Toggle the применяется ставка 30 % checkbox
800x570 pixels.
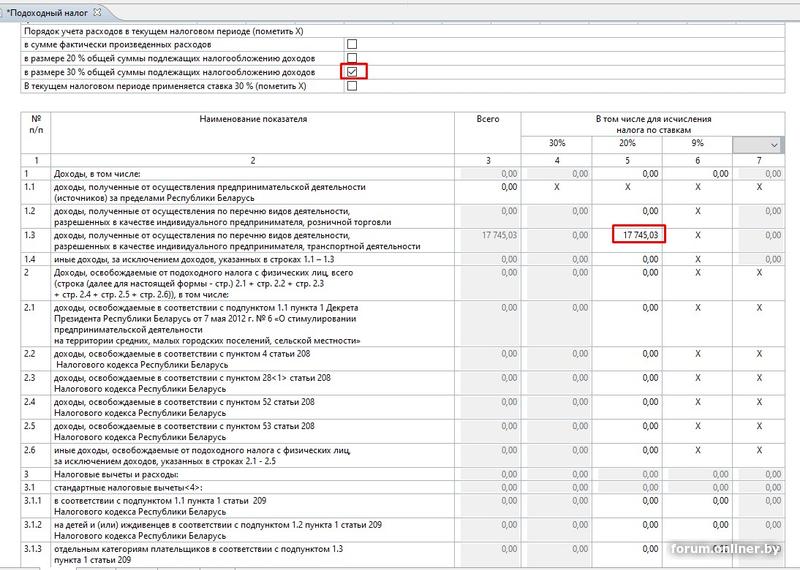click(351, 86)
